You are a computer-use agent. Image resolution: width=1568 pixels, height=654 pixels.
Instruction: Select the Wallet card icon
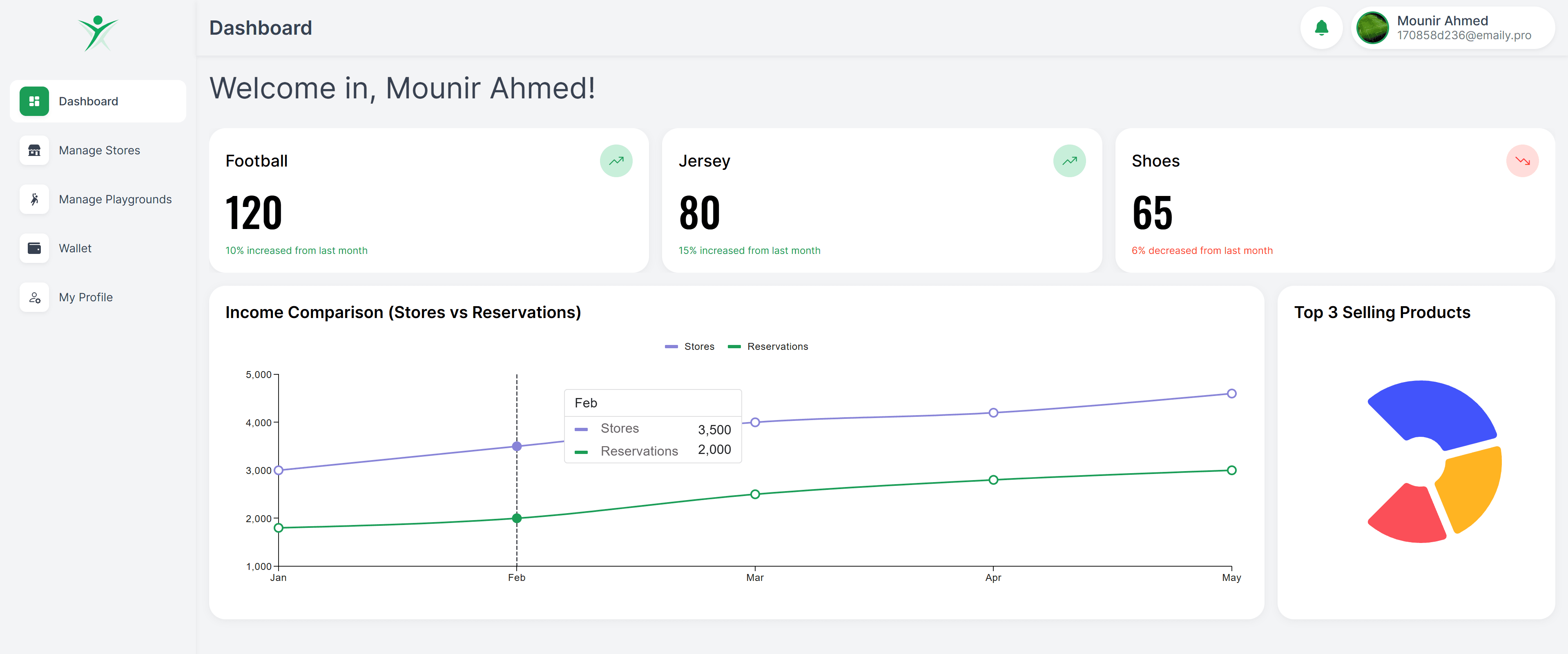pos(34,248)
